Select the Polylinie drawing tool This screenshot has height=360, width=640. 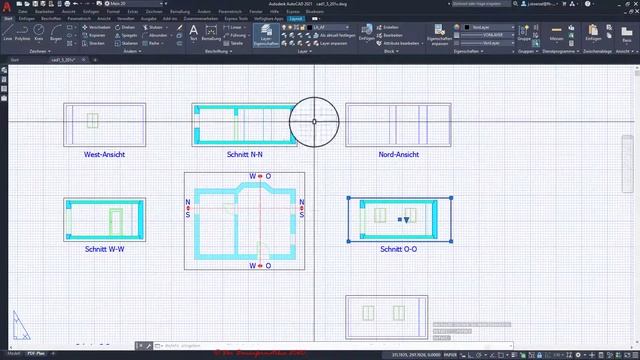(22, 32)
